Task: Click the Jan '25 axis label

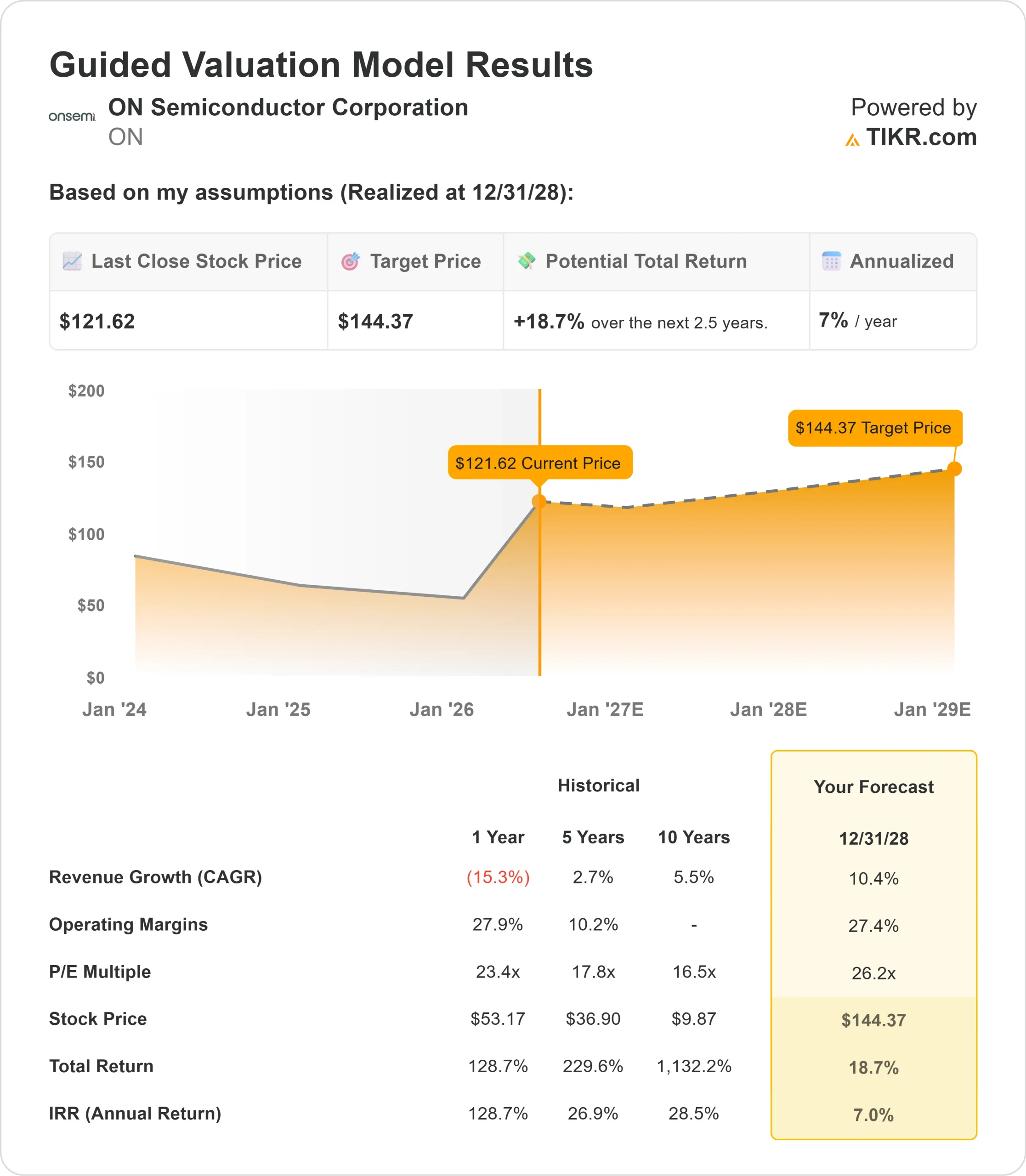Action: 278,710
